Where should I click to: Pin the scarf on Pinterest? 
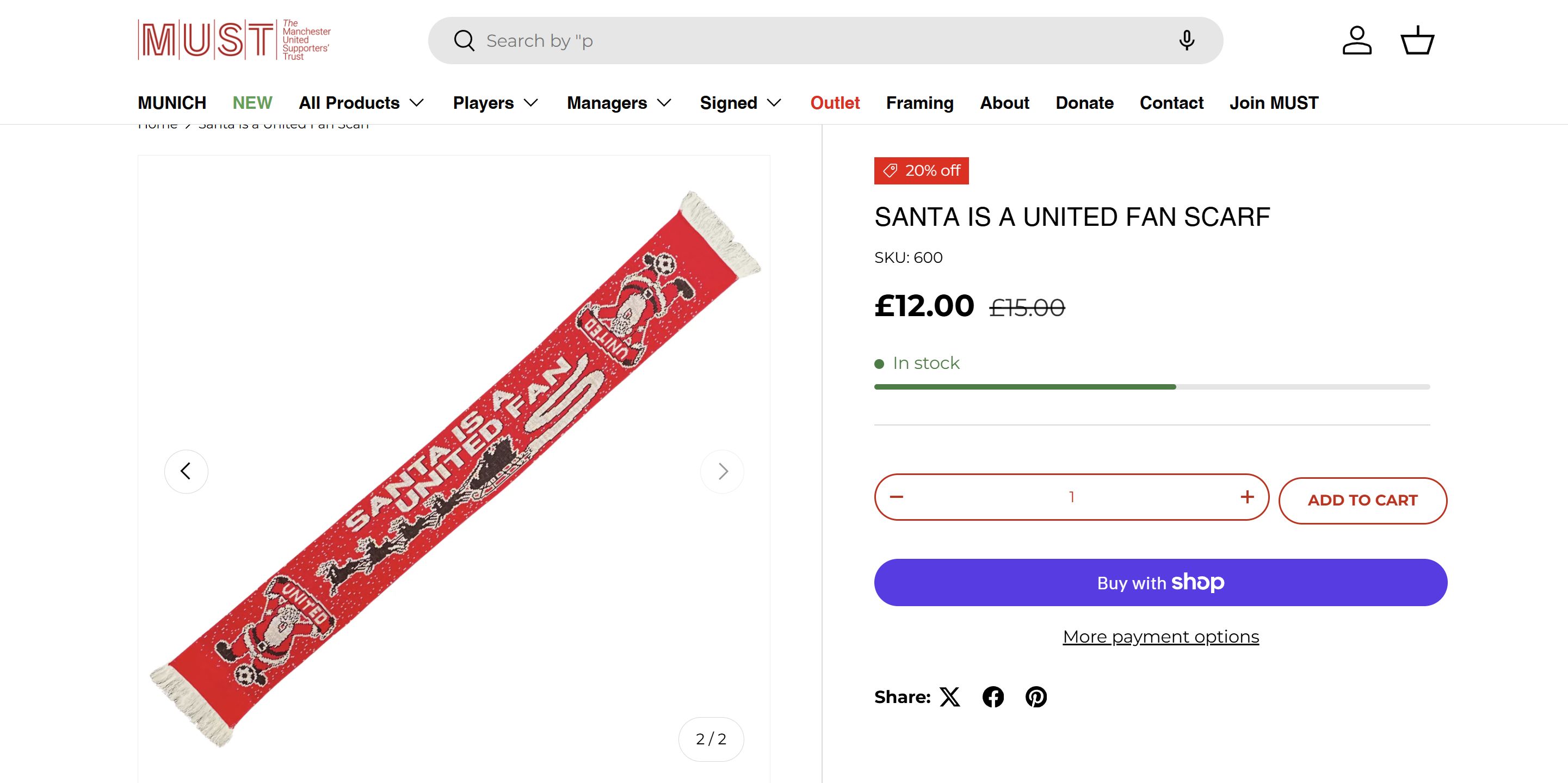click(1036, 696)
